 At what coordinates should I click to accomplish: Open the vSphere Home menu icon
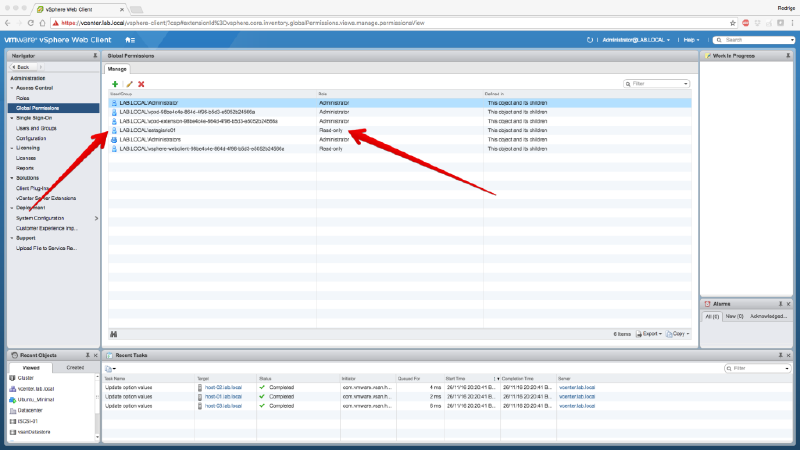pos(130,39)
